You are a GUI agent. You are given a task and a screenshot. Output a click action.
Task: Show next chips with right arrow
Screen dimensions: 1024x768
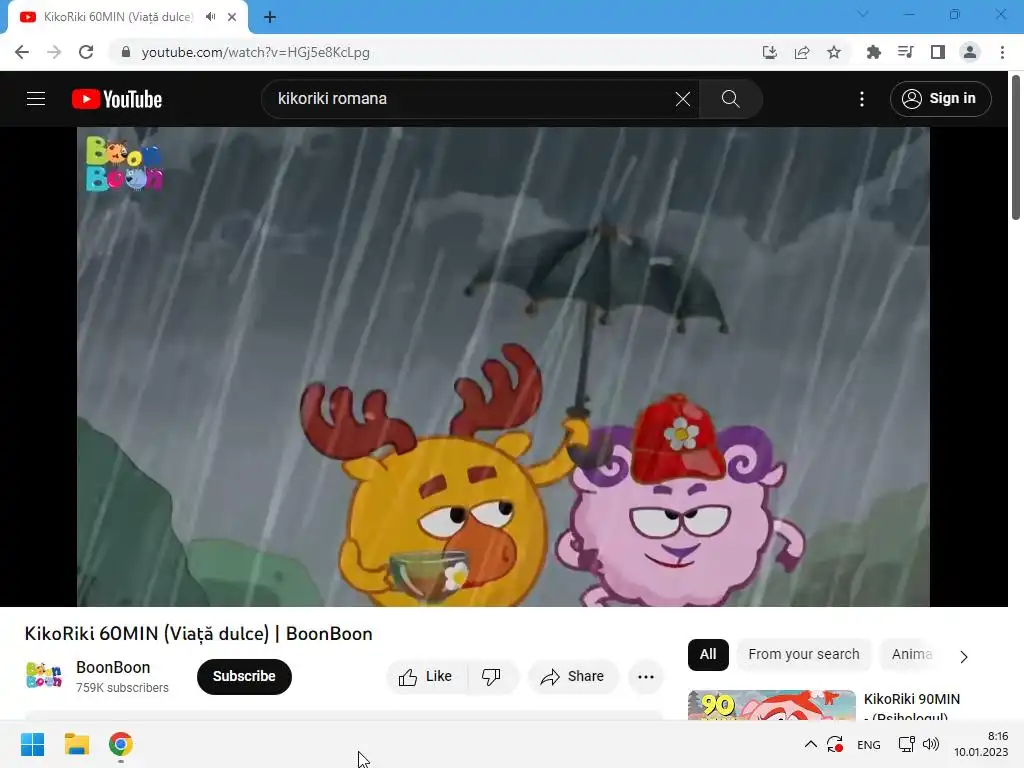964,656
